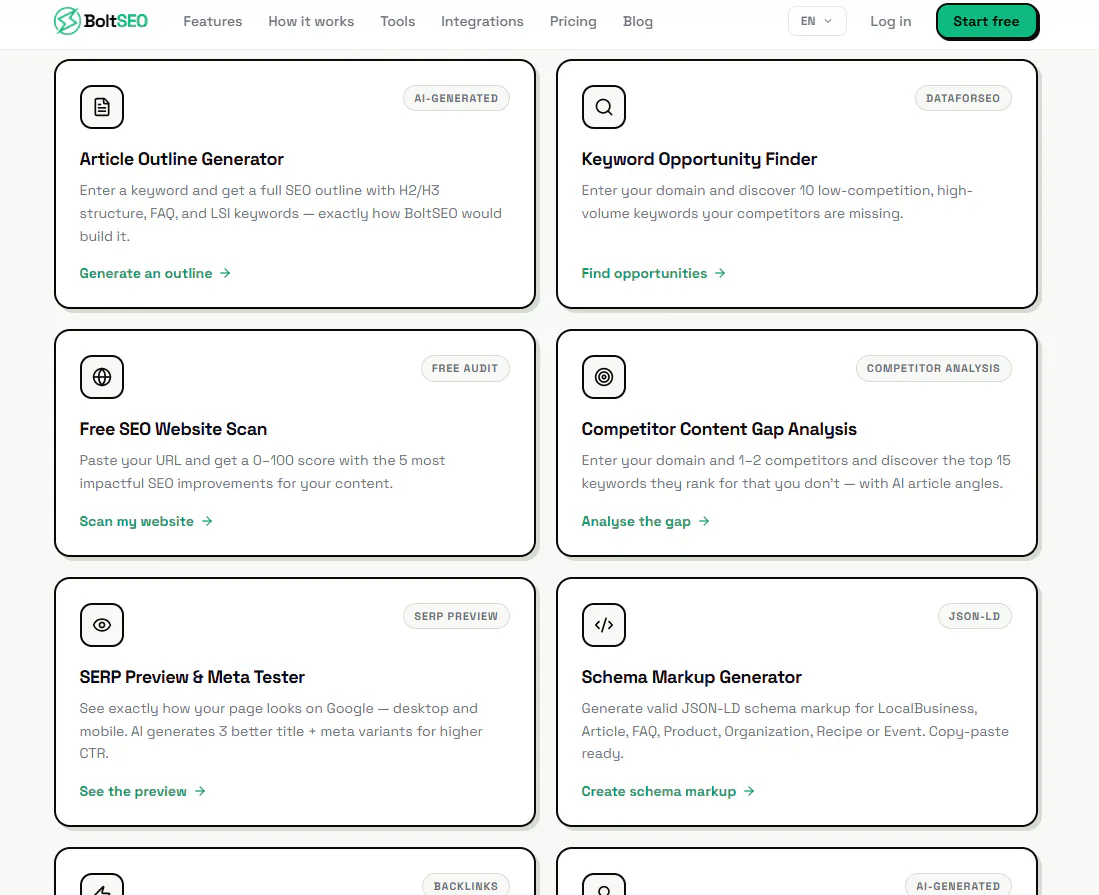This screenshot has width=1099, height=895.
Task: Click the AI-GENERATED badge on Article Outline Generator
Action: tap(456, 98)
